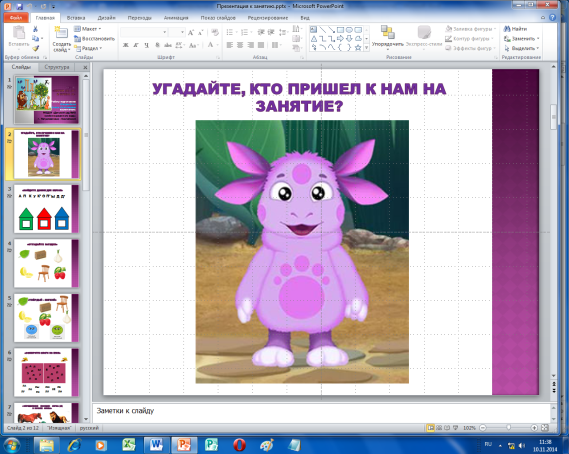
Task: Copy selection using the Copy icon
Action: (x=35, y=38)
